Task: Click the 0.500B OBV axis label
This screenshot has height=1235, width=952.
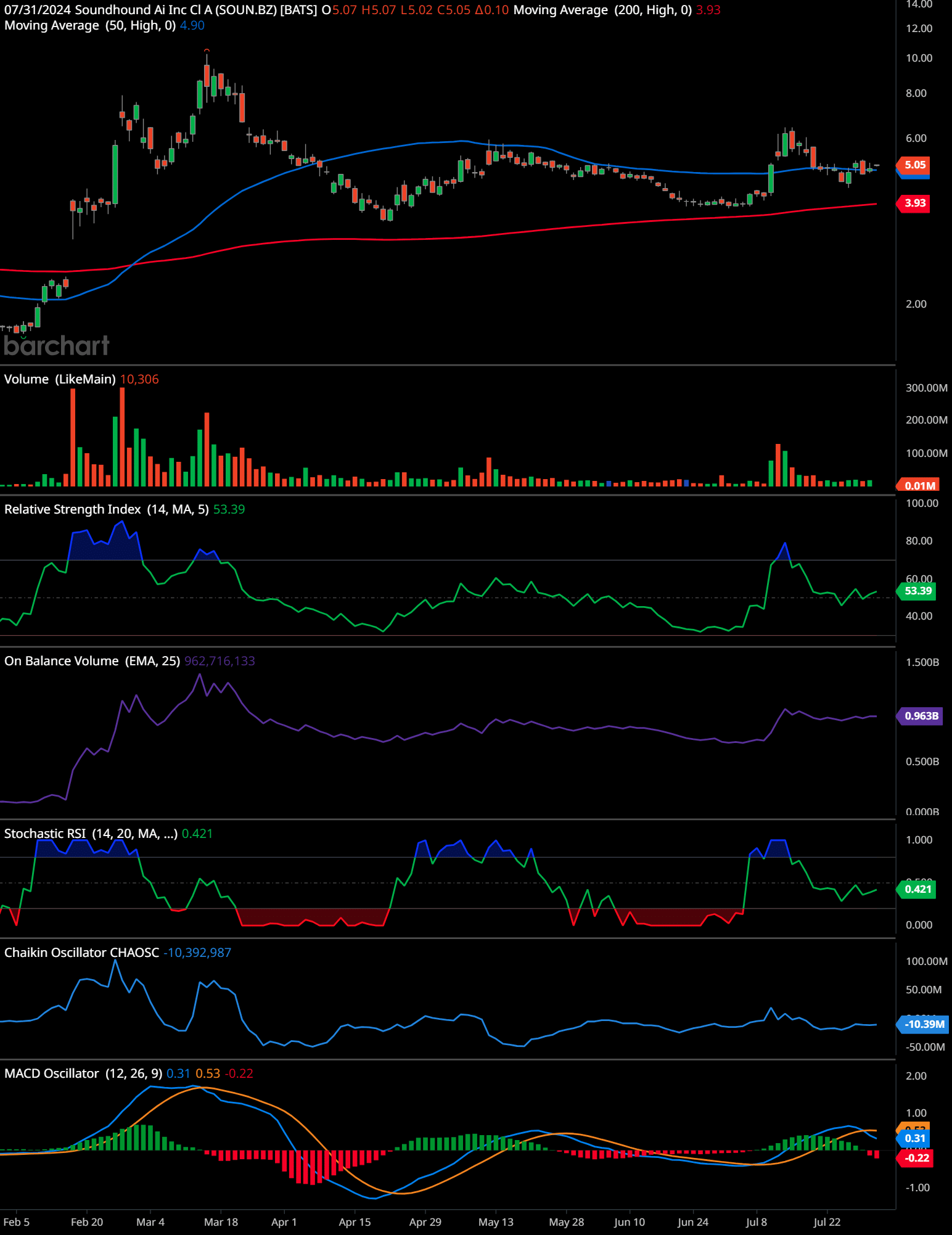Action: (x=922, y=761)
